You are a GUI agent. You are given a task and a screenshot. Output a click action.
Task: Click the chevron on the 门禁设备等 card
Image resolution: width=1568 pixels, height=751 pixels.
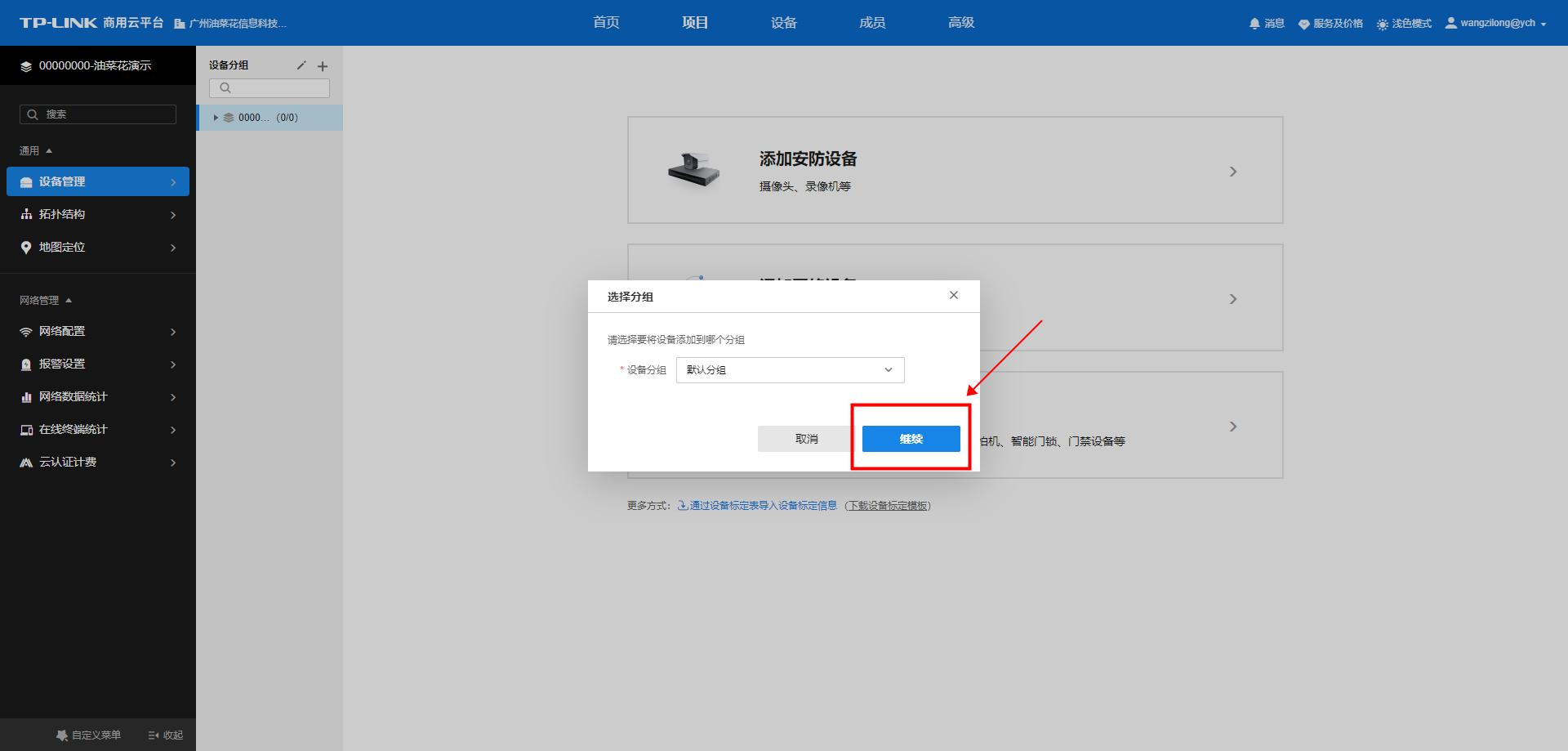point(1233,427)
